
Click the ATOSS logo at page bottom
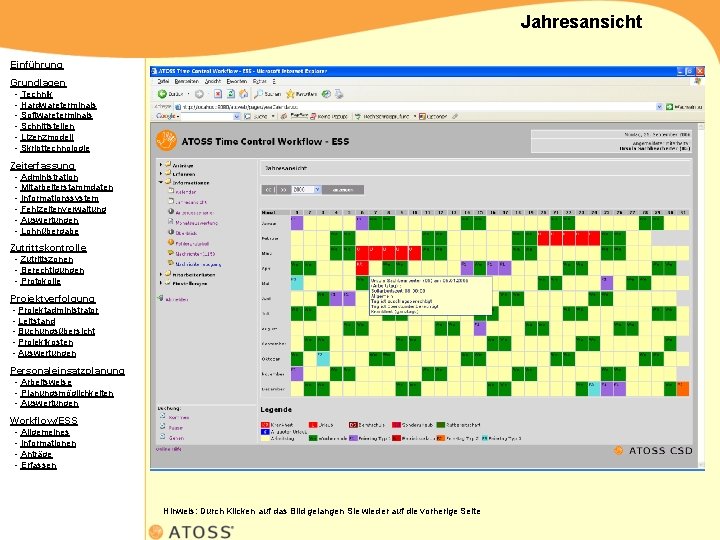pos(191,532)
